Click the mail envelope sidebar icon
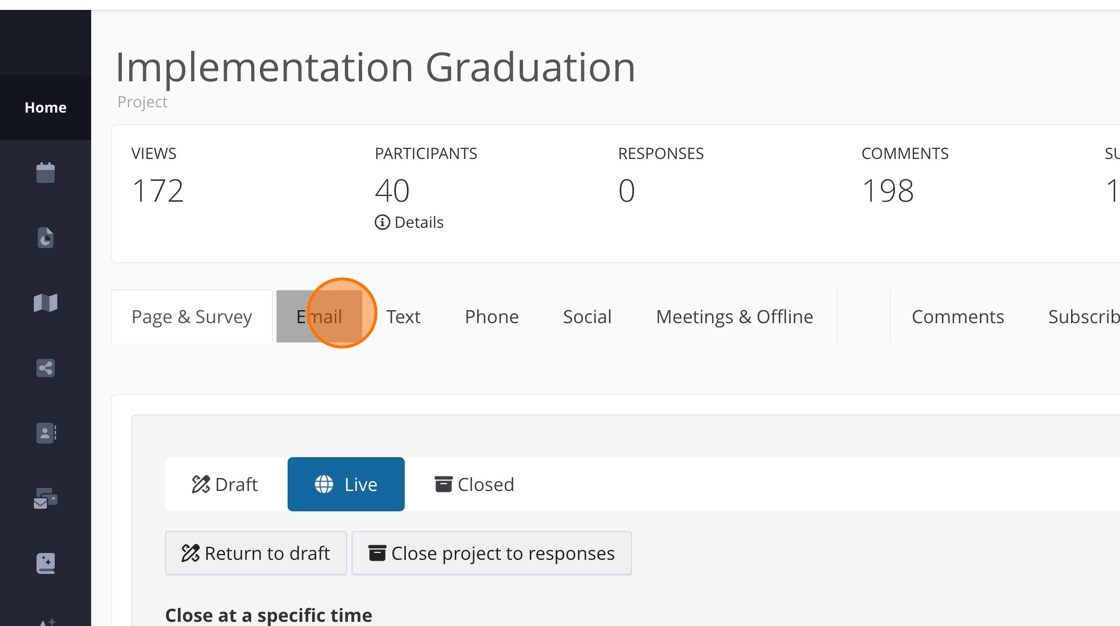This screenshot has width=1120, height=626. pyautogui.click(x=45, y=498)
